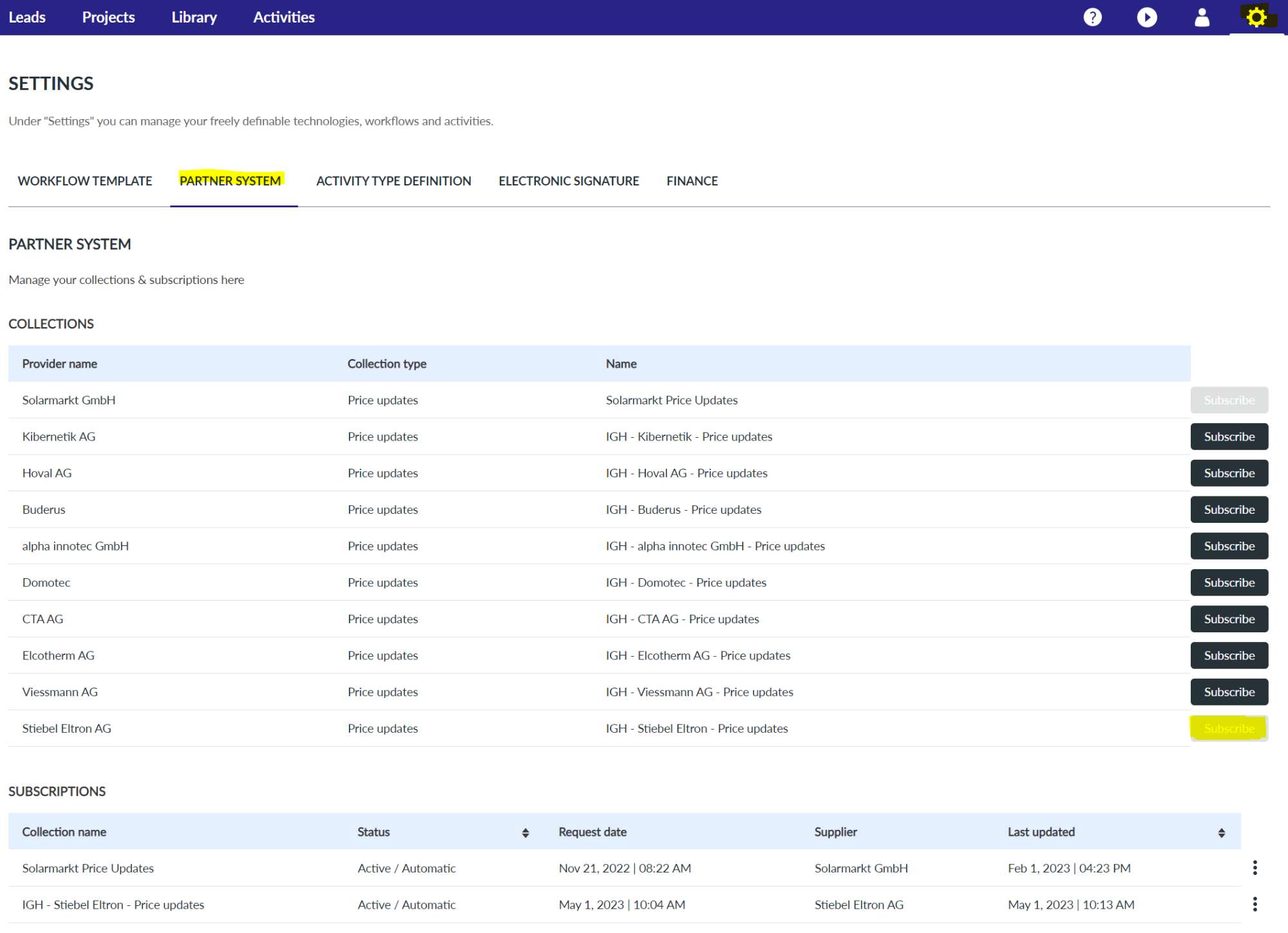Open the Leads menu item

pos(27,17)
